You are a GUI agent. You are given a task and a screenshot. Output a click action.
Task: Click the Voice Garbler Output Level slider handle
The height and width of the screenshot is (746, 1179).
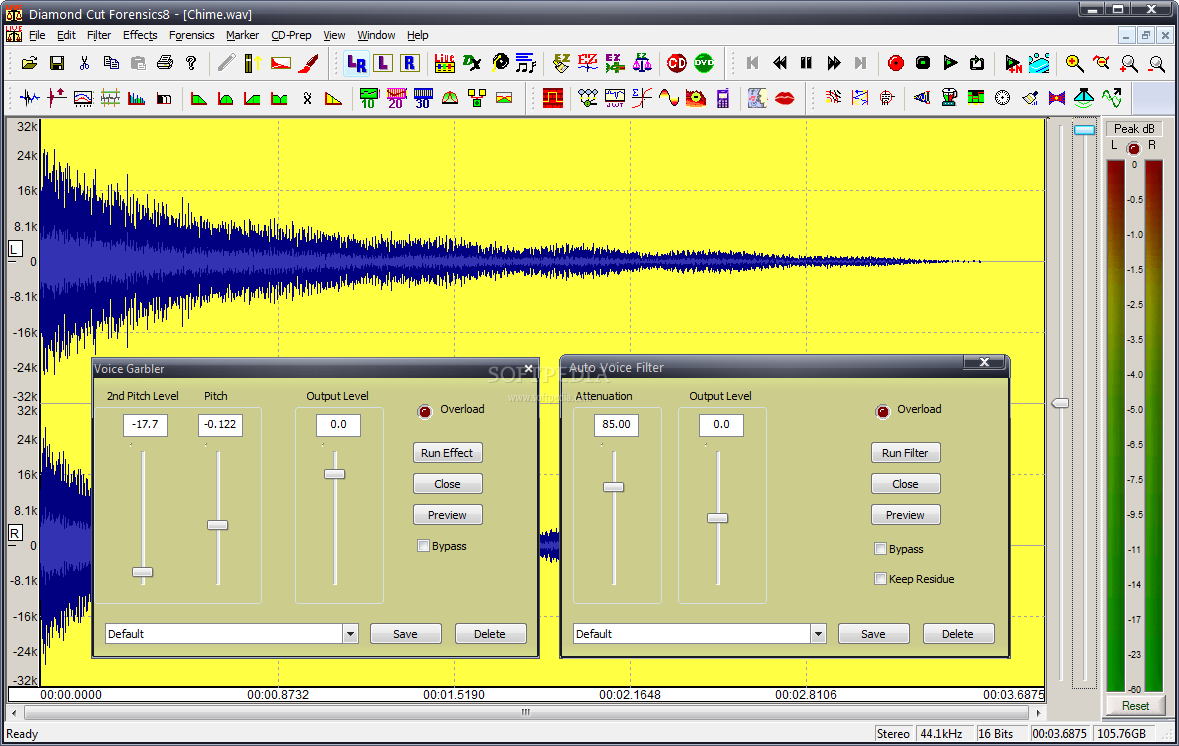[x=335, y=474]
